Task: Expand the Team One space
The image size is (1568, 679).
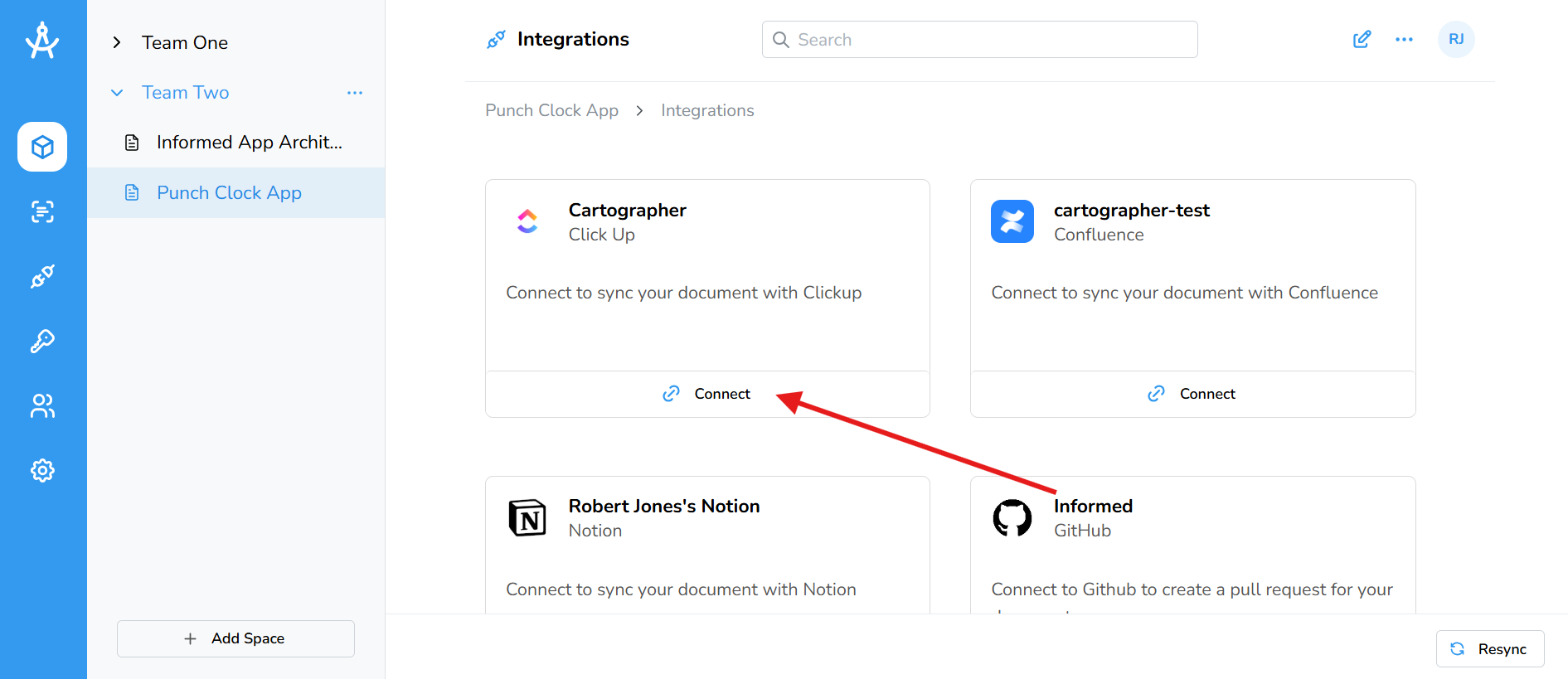Action: coord(117,43)
